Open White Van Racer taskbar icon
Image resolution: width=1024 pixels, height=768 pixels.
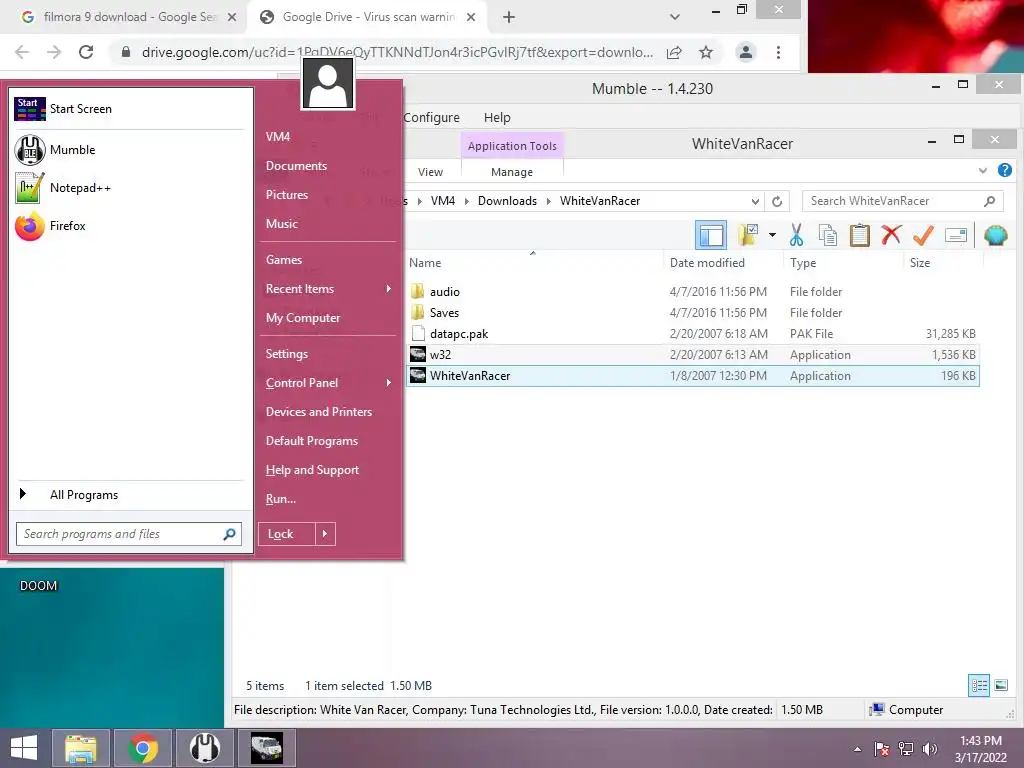[x=266, y=748]
